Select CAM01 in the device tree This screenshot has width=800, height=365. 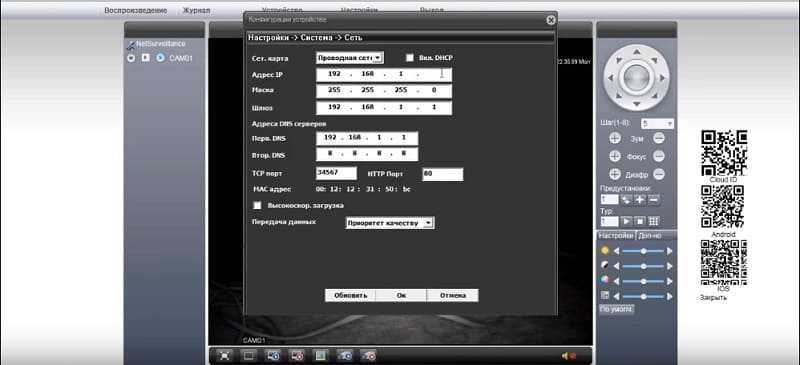pos(181,58)
